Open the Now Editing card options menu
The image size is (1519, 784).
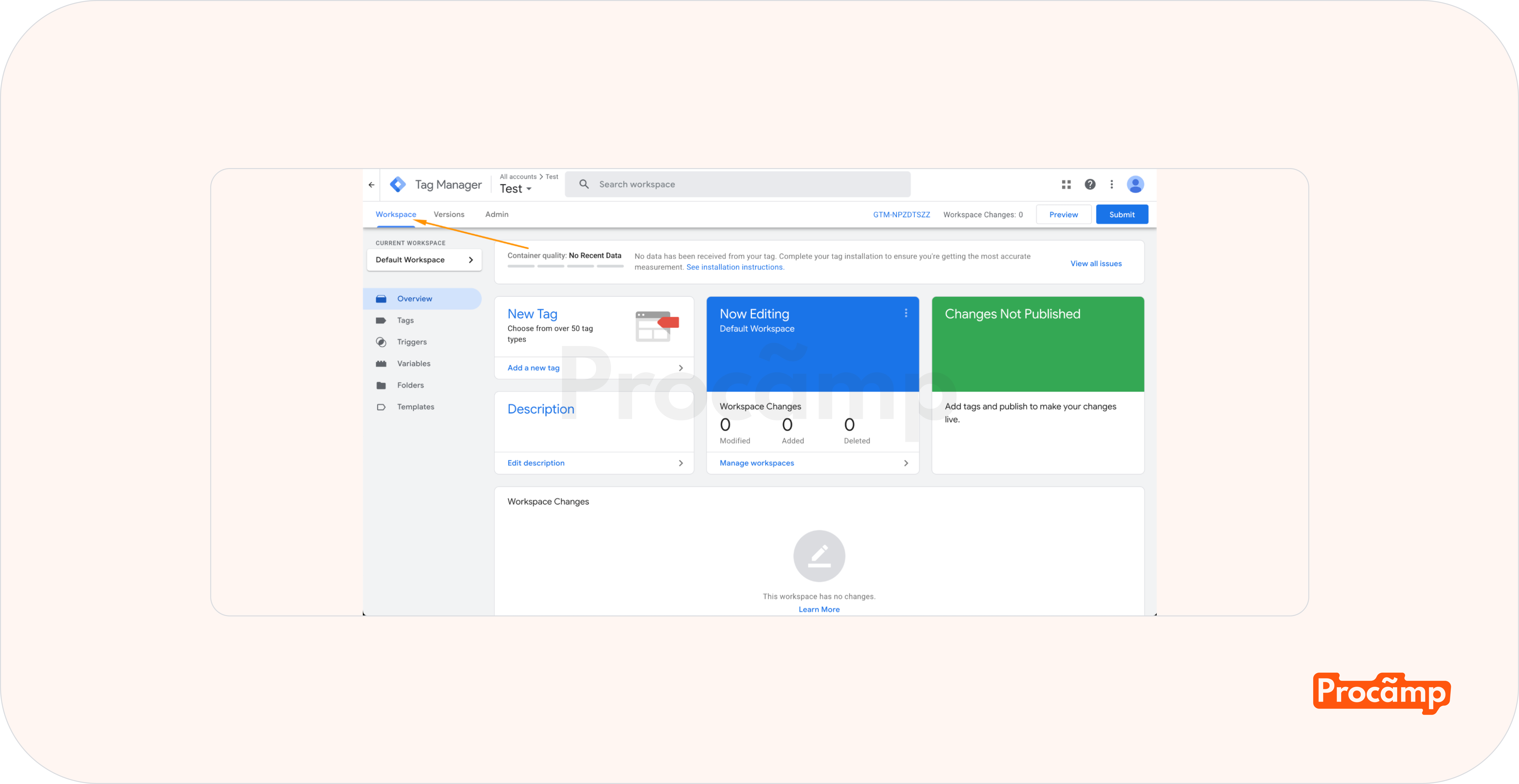(x=906, y=313)
